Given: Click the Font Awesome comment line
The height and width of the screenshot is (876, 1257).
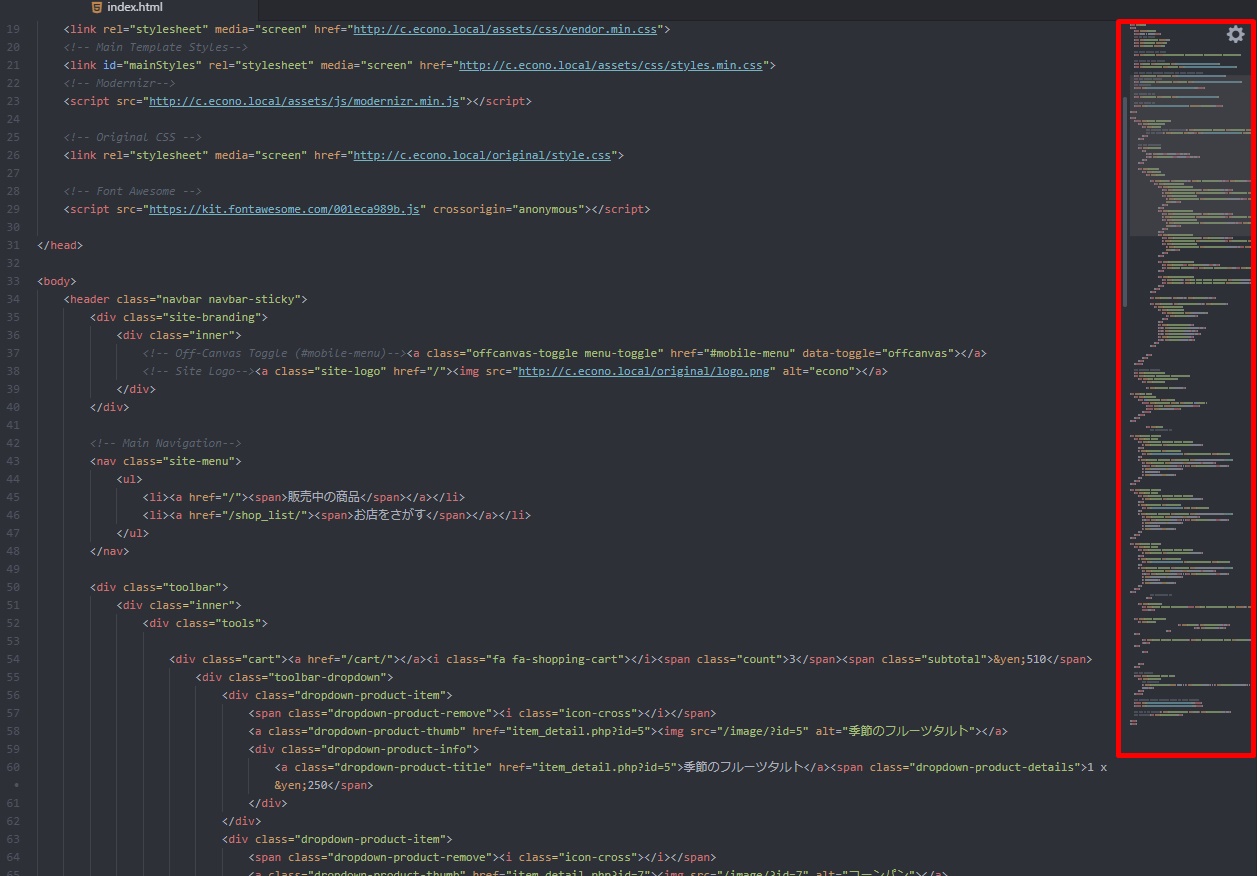Looking at the screenshot, I should pos(133,191).
